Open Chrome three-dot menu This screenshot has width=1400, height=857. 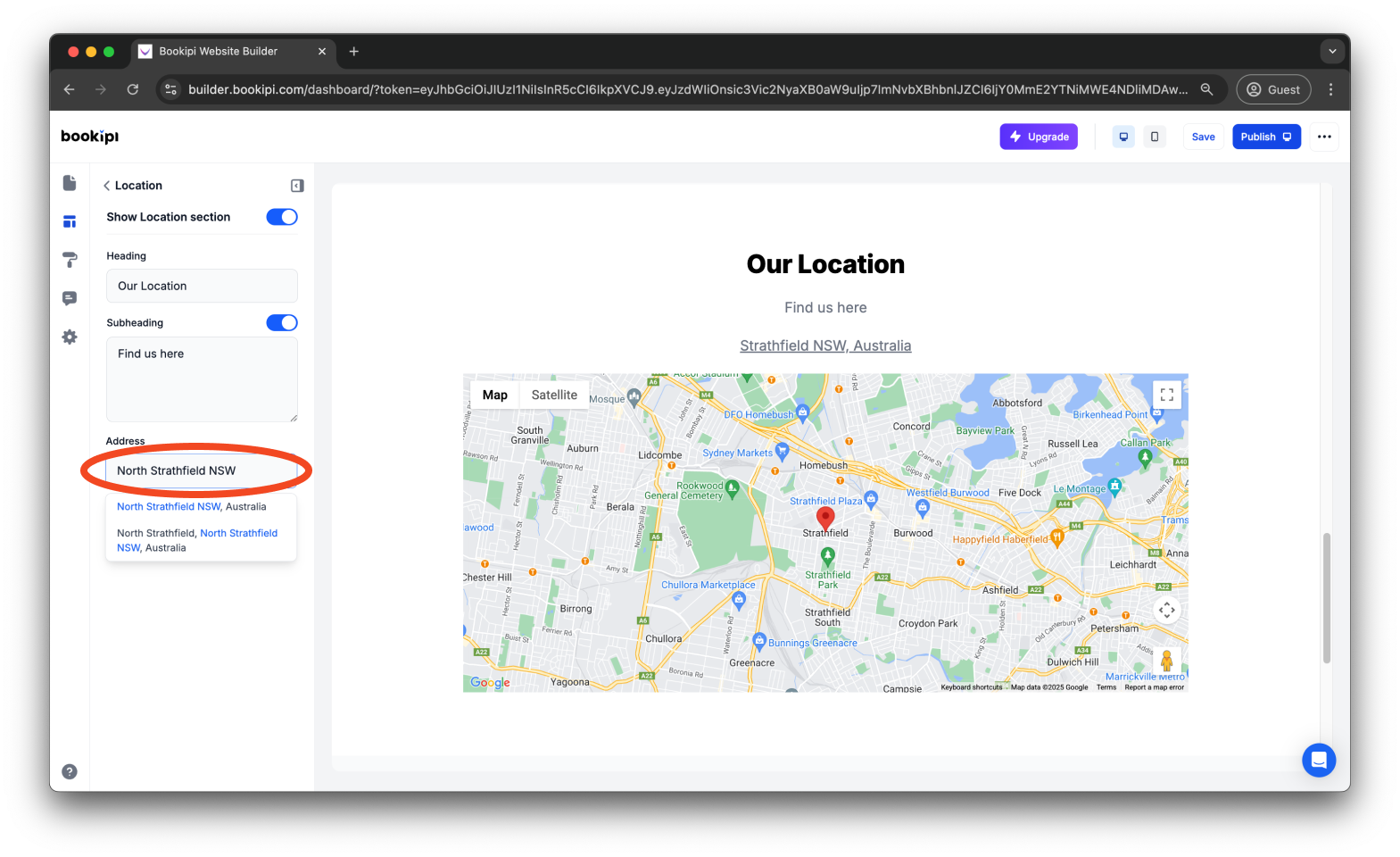1330,89
